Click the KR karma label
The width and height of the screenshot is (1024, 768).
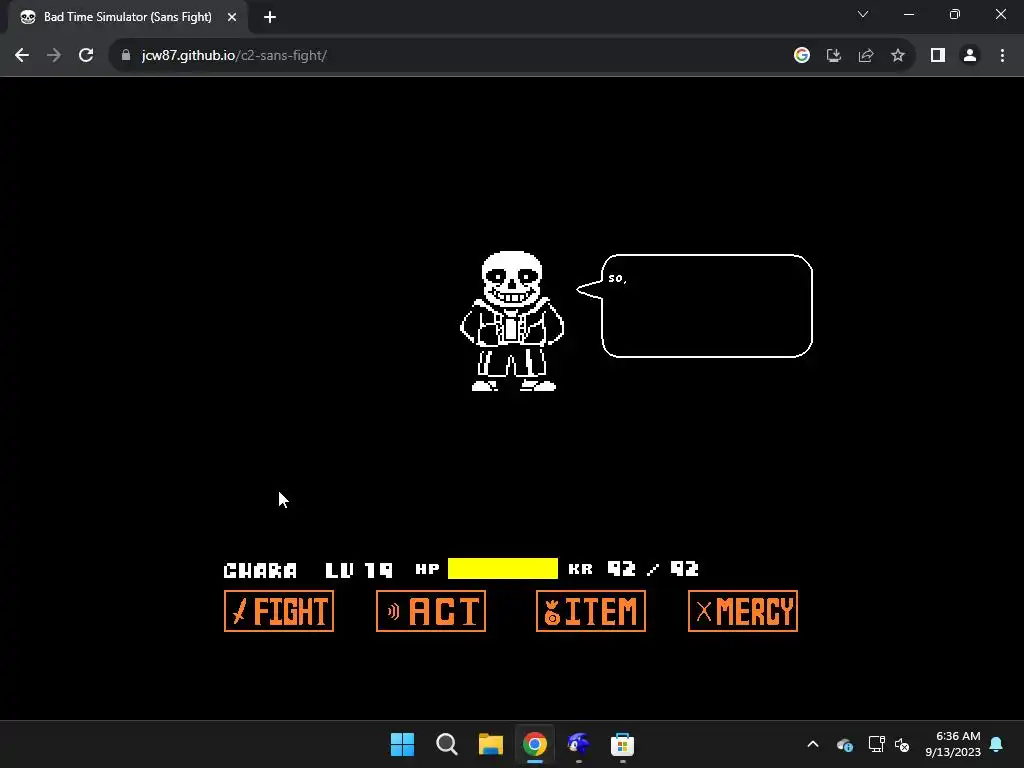point(581,569)
